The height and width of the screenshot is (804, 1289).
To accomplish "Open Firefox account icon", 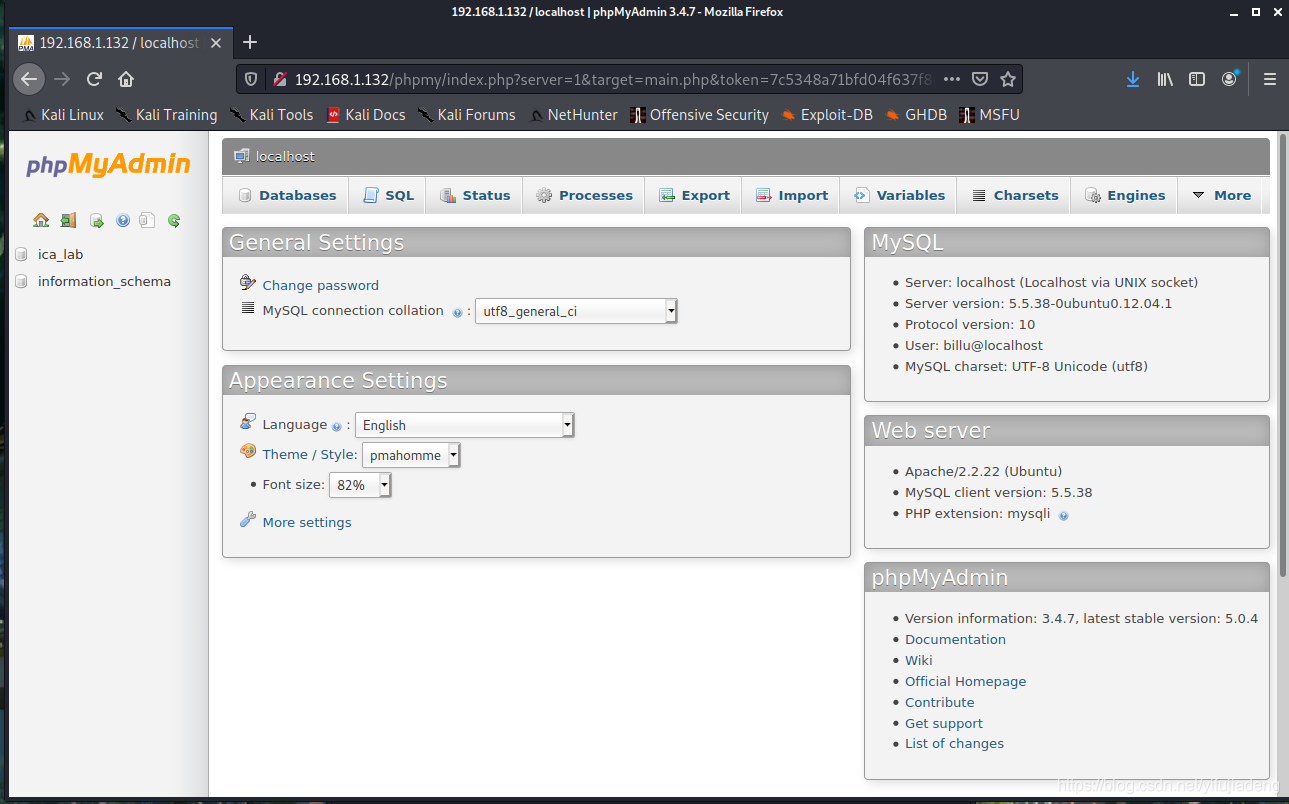I will (x=1230, y=79).
